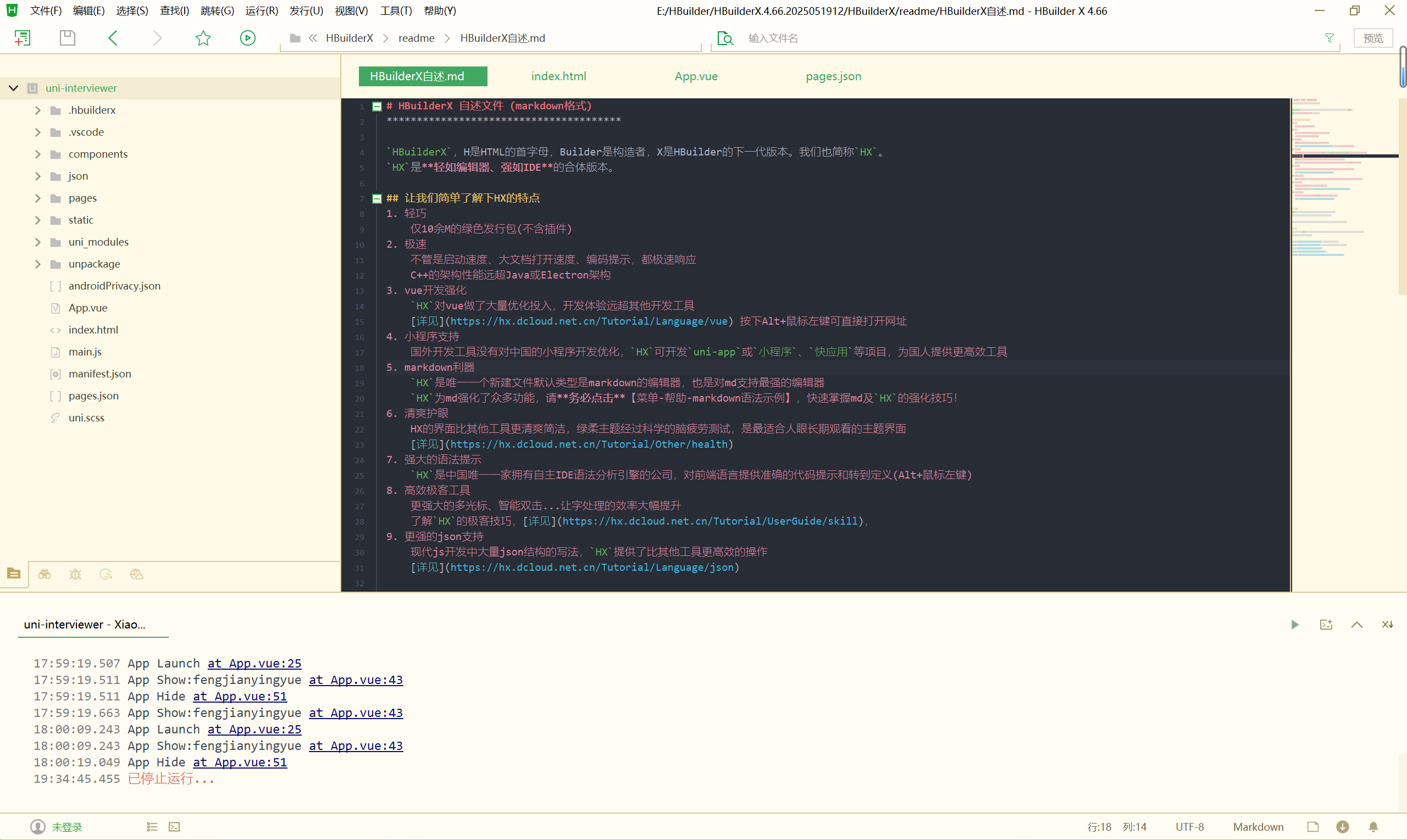Open the terminal icon in status bar
This screenshot has width=1407, height=840.
tap(174, 827)
